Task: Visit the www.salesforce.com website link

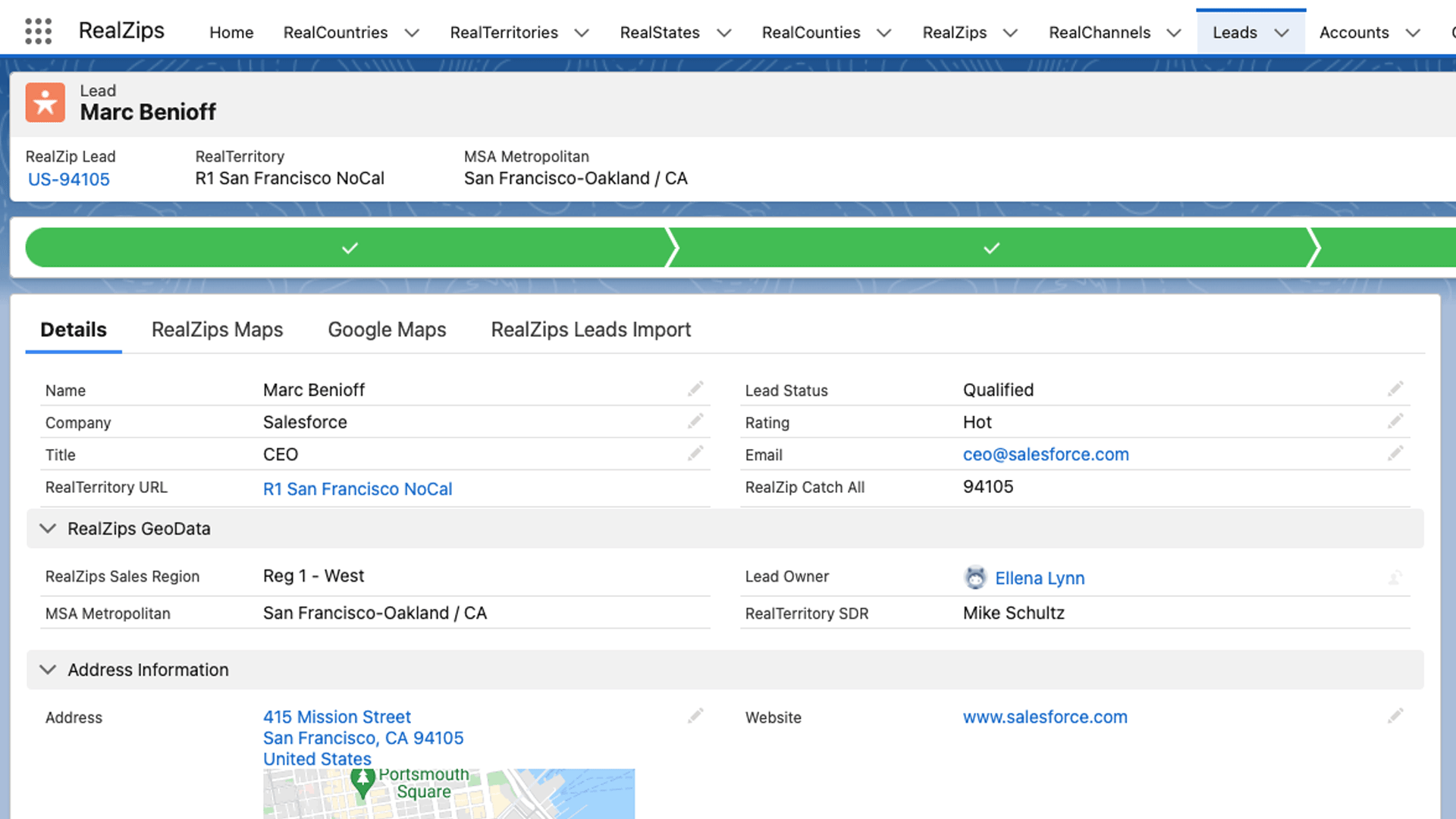Action: (1045, 717)
